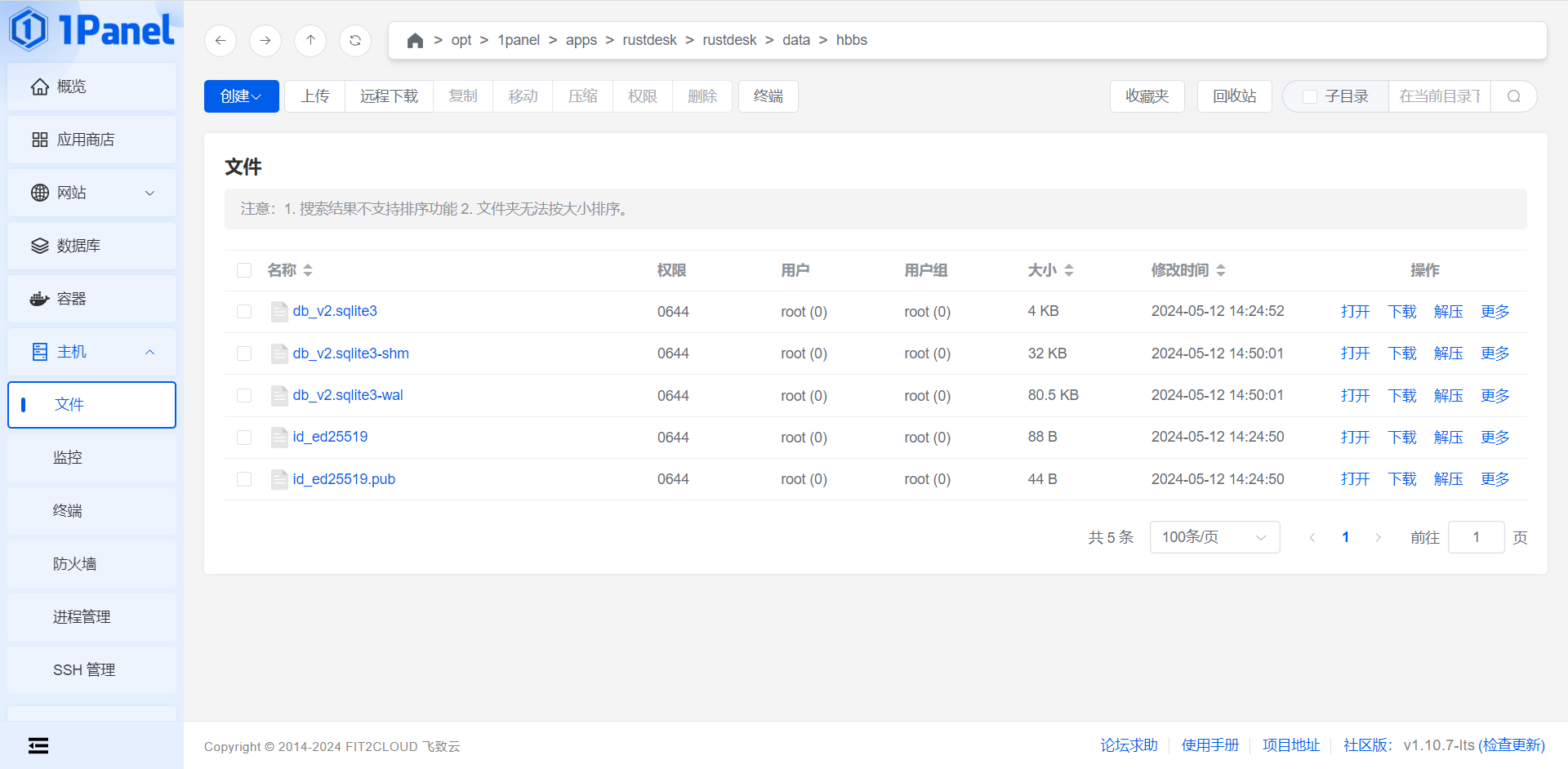This screenshot has width=1568, height=769.
Task: Click the search magnifier icon
Action: (1514, 96)
